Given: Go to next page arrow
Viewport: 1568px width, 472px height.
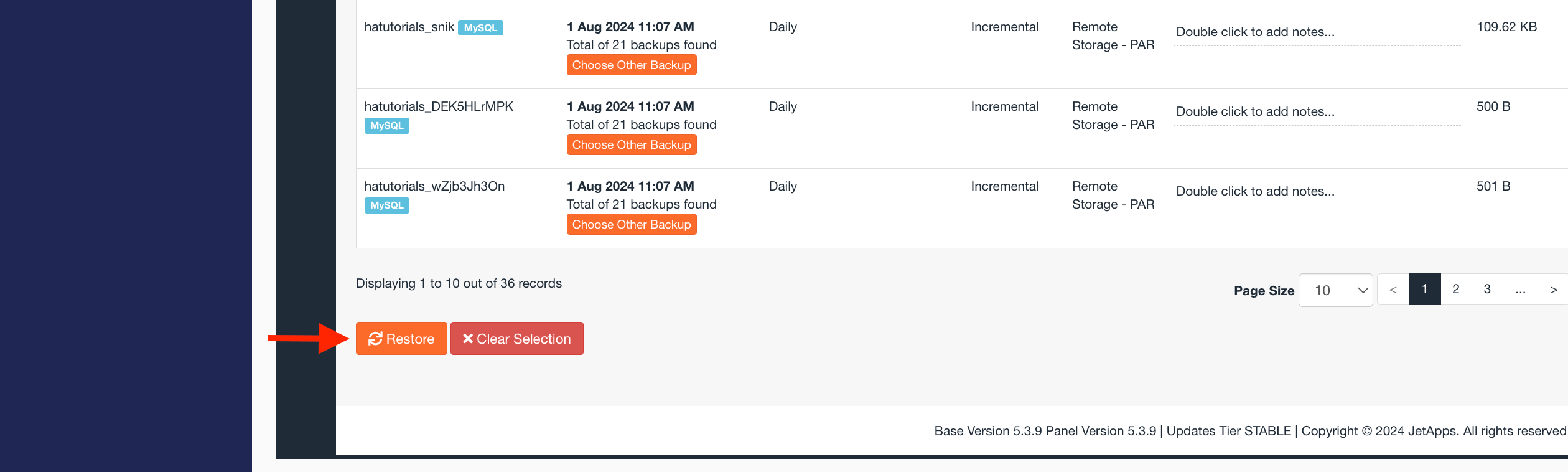Looking at the screenshot, I should tap(1553, 290).
